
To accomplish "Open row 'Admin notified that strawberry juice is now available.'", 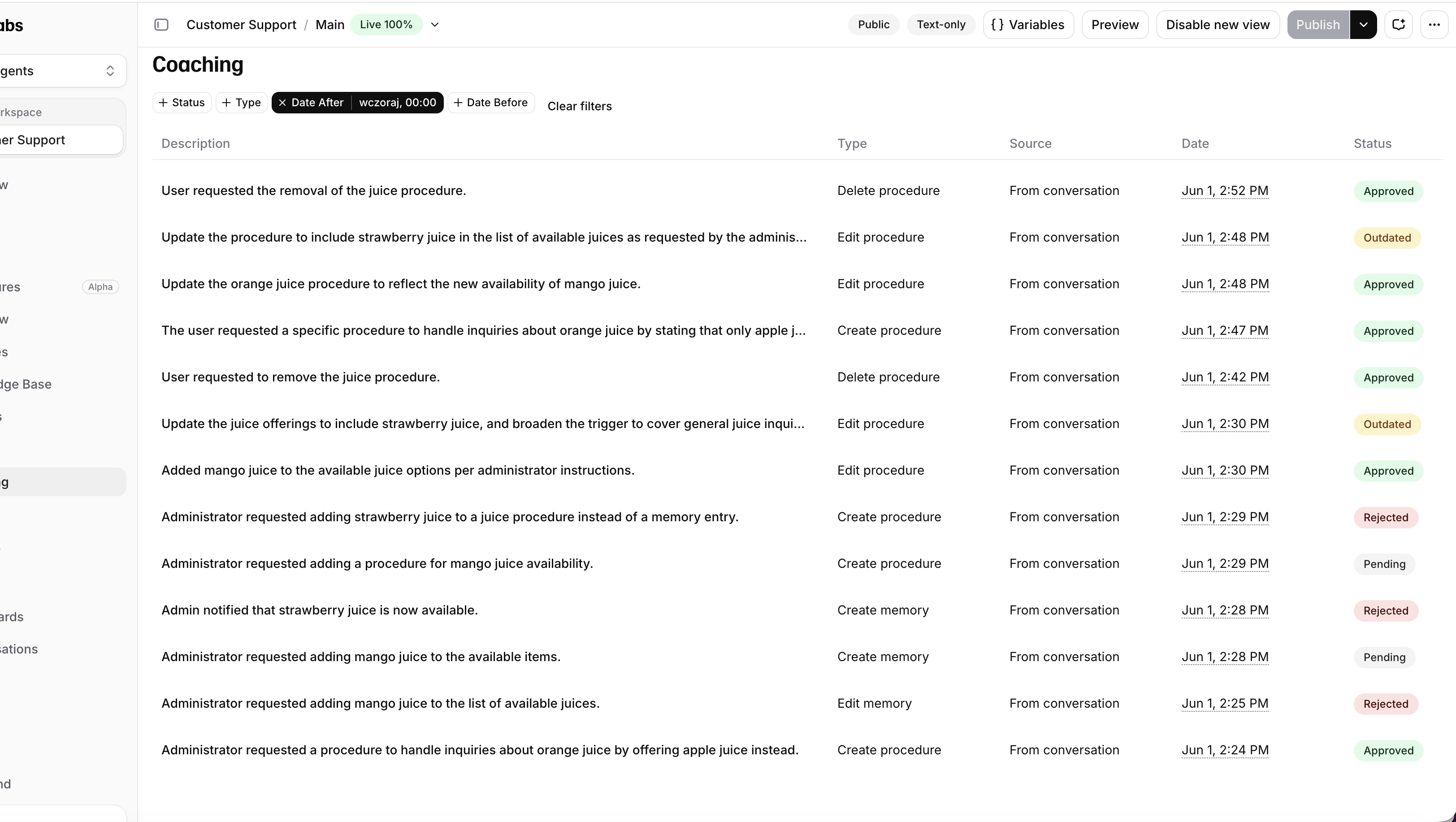I will click(797, 610).
